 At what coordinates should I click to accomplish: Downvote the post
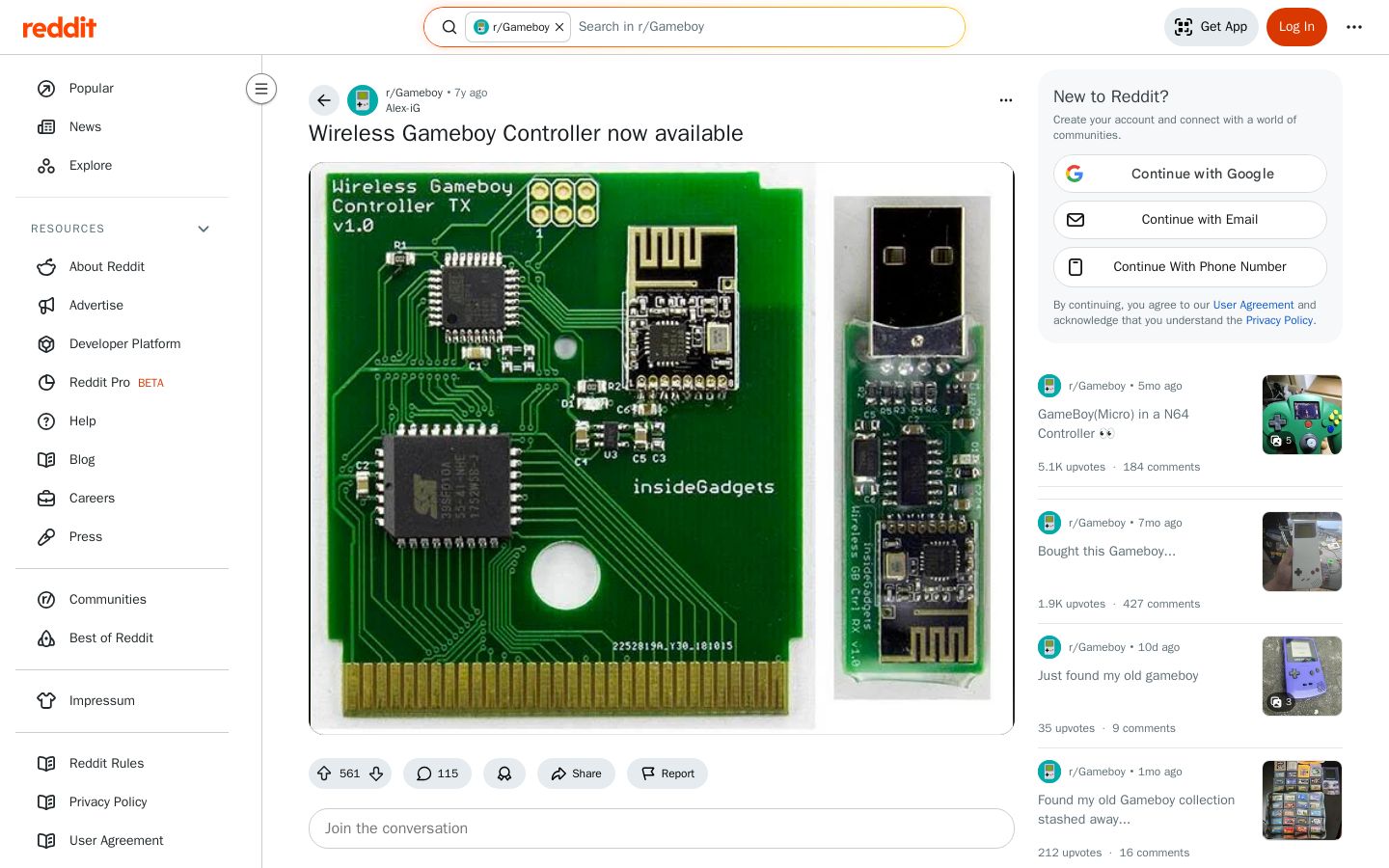376,773
